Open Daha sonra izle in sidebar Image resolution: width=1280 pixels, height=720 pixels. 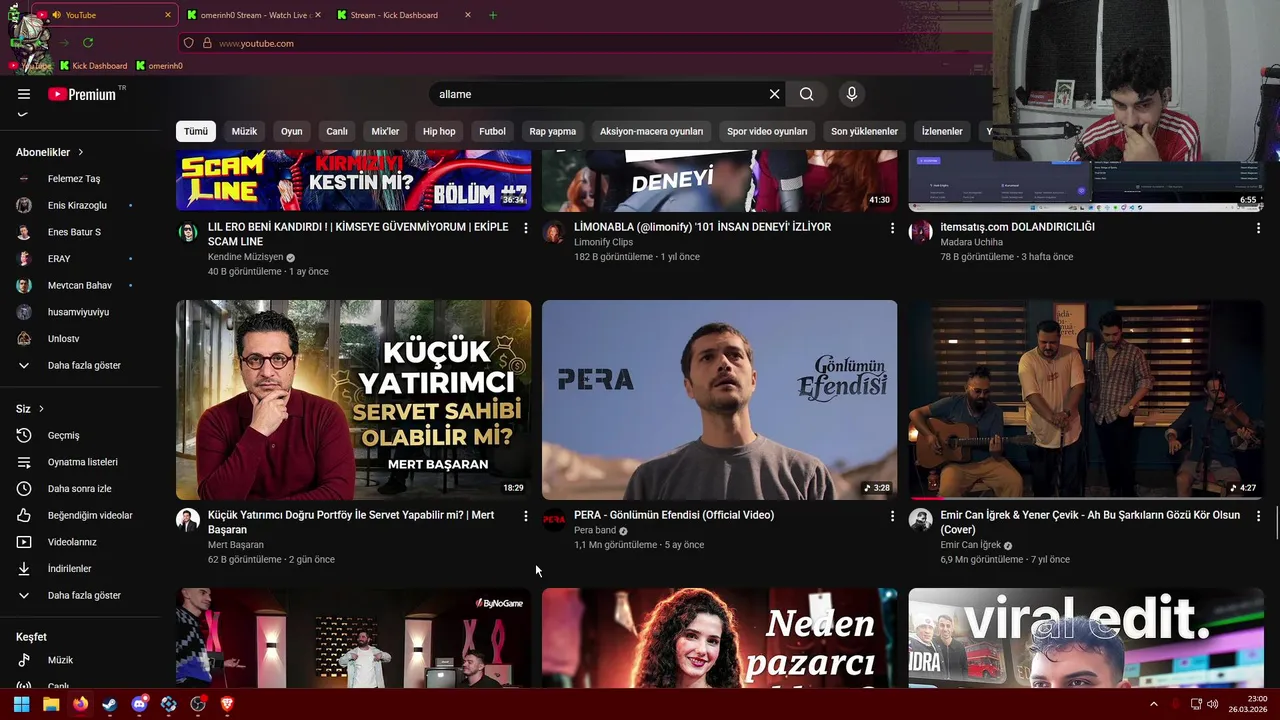(x=80, y=489)
